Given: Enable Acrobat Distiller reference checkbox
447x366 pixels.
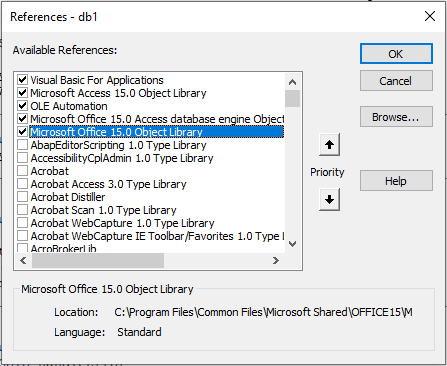Looking at the screenshot, I should (x=22, y=197).
